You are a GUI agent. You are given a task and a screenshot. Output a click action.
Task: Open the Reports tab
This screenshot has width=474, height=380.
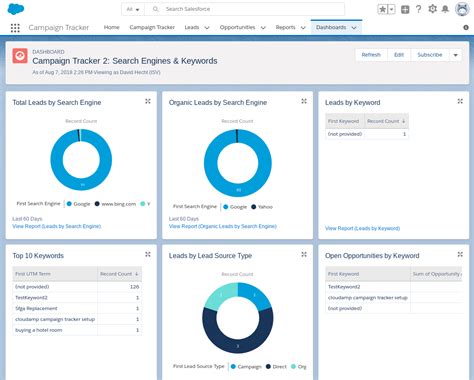click(285, 27)
